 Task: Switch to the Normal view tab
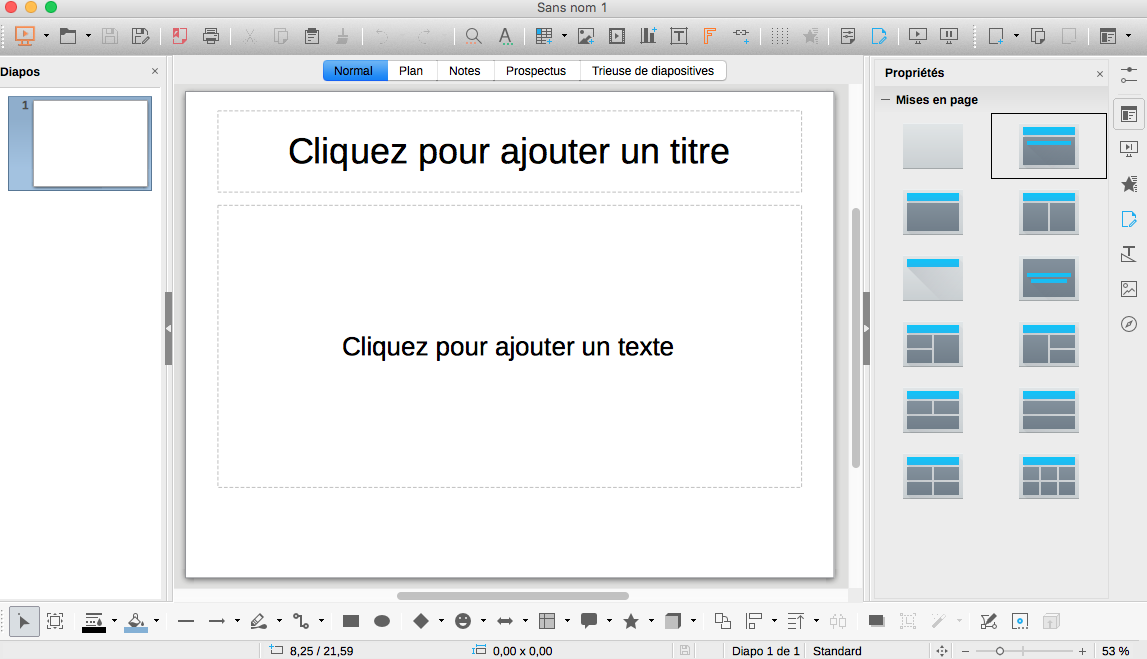point(353,71)
